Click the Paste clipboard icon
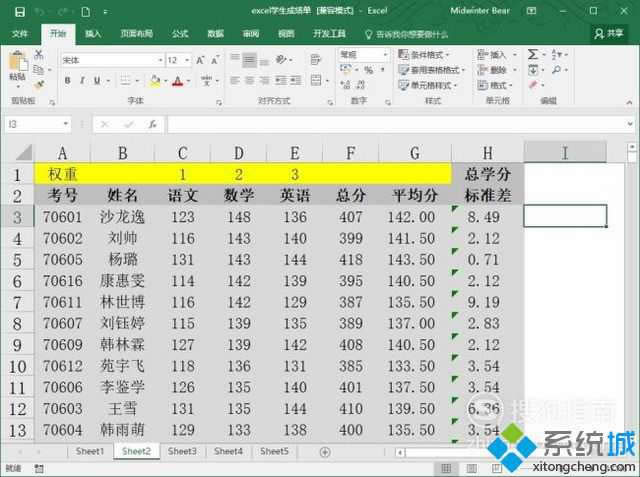640x477 pixels. pyautogui.click(x=18, y=62)
